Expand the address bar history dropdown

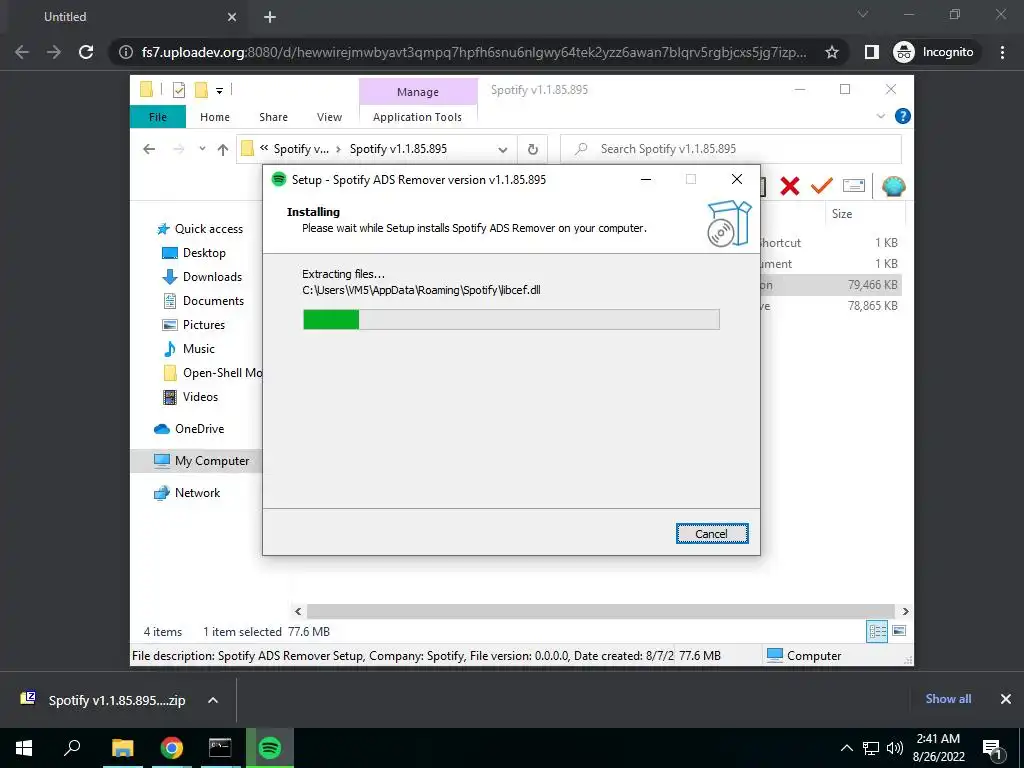point(502,150)
